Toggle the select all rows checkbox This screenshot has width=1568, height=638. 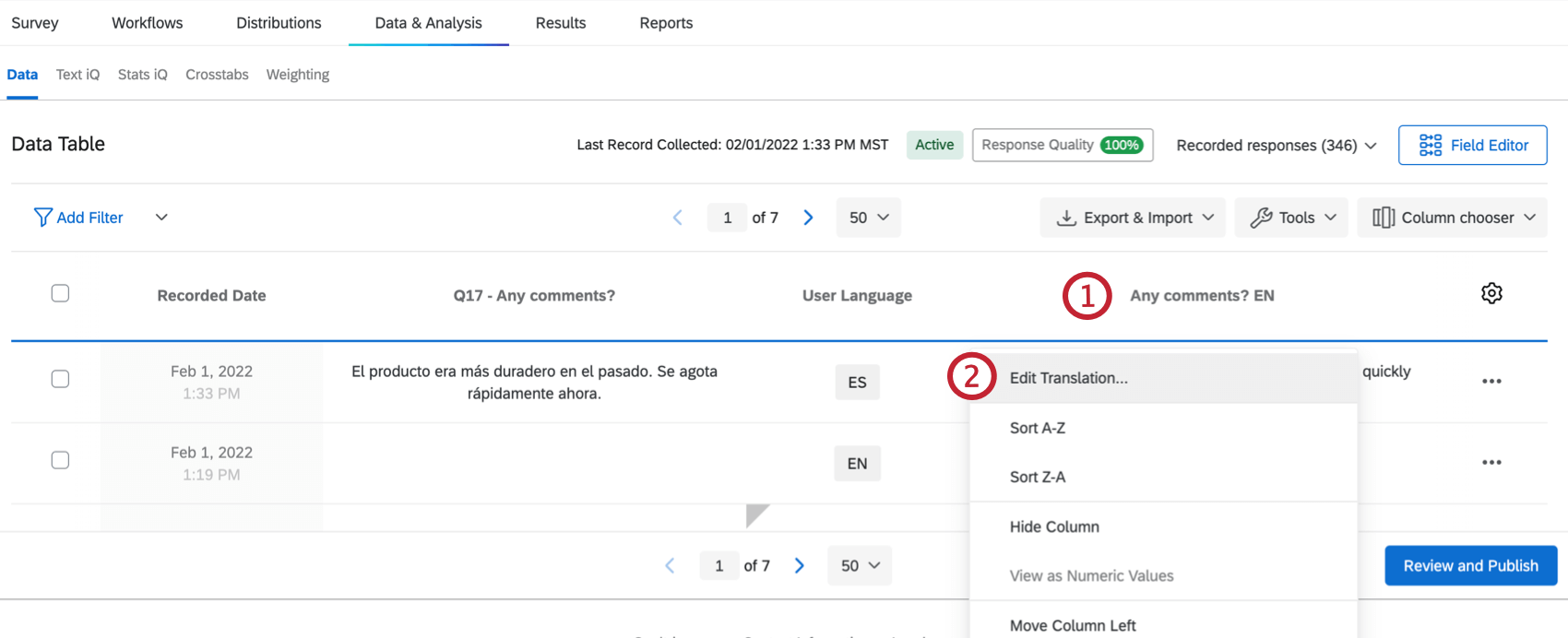point(60,293)
